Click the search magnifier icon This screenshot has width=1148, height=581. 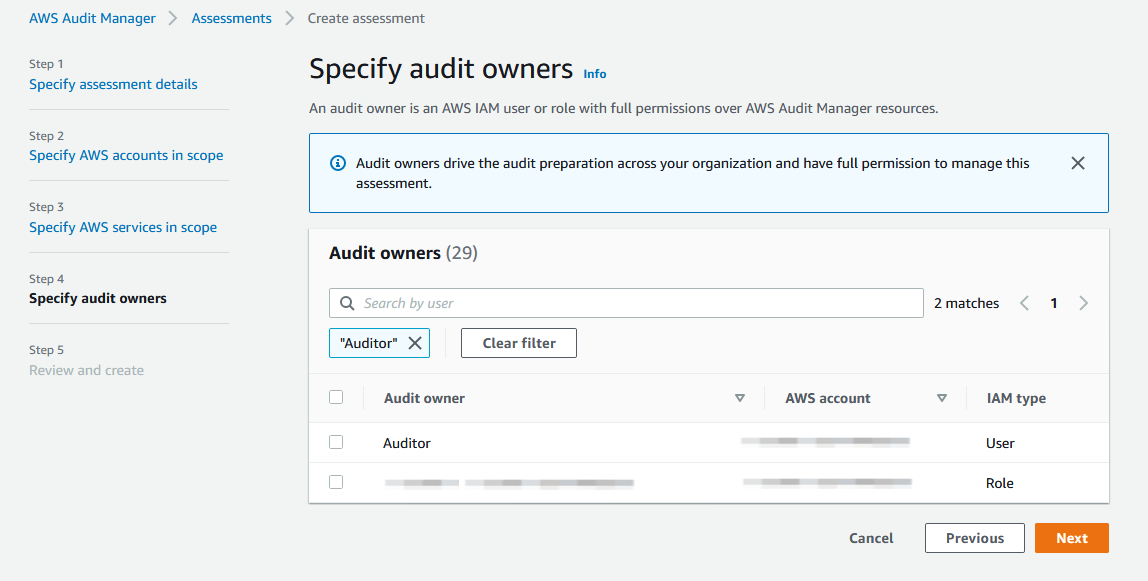click(x=347, y=303)
